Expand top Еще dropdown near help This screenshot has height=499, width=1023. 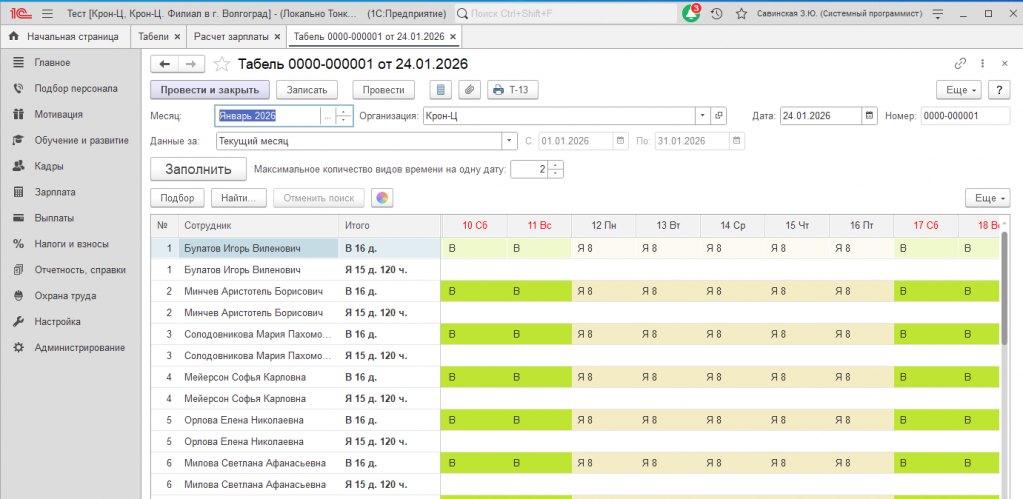point(960,89)
